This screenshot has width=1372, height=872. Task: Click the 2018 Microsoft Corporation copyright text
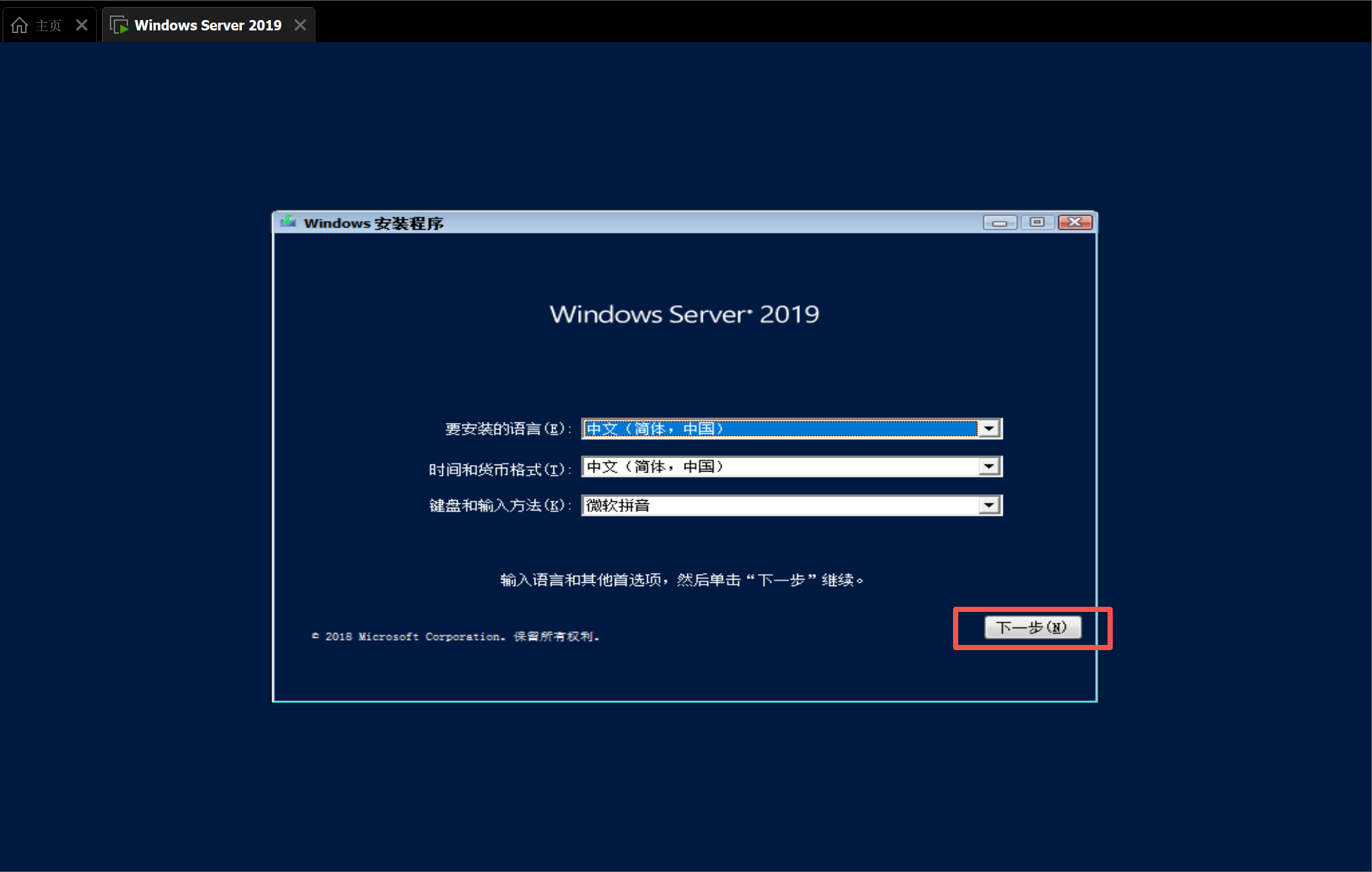pyautogui.click(x=456, y=637)
